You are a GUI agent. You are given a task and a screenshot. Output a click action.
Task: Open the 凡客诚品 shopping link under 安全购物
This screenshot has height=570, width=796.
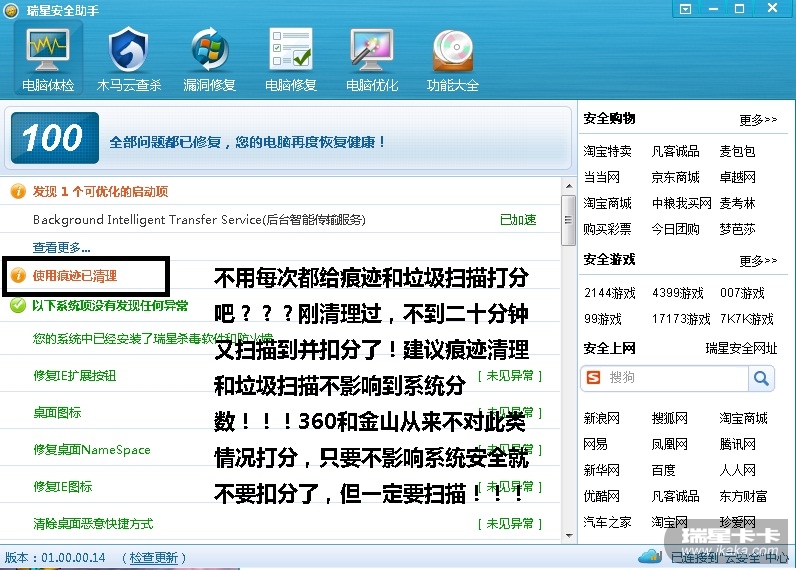point(675,151)
